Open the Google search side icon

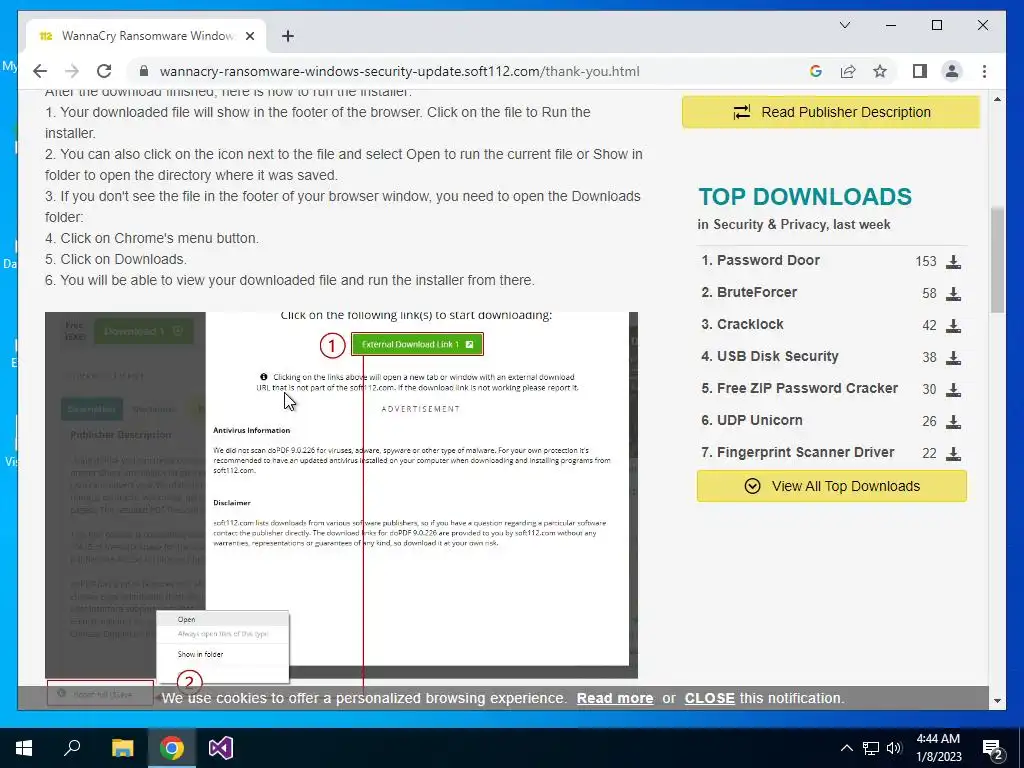click(x=816, y=71)
